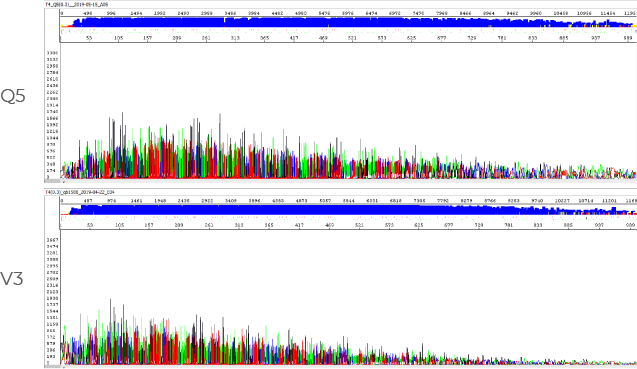The height and width of the screenshot is (369, 637).
Task: Click base position 105 on Q5 ruler
Action: click(118, 38)
